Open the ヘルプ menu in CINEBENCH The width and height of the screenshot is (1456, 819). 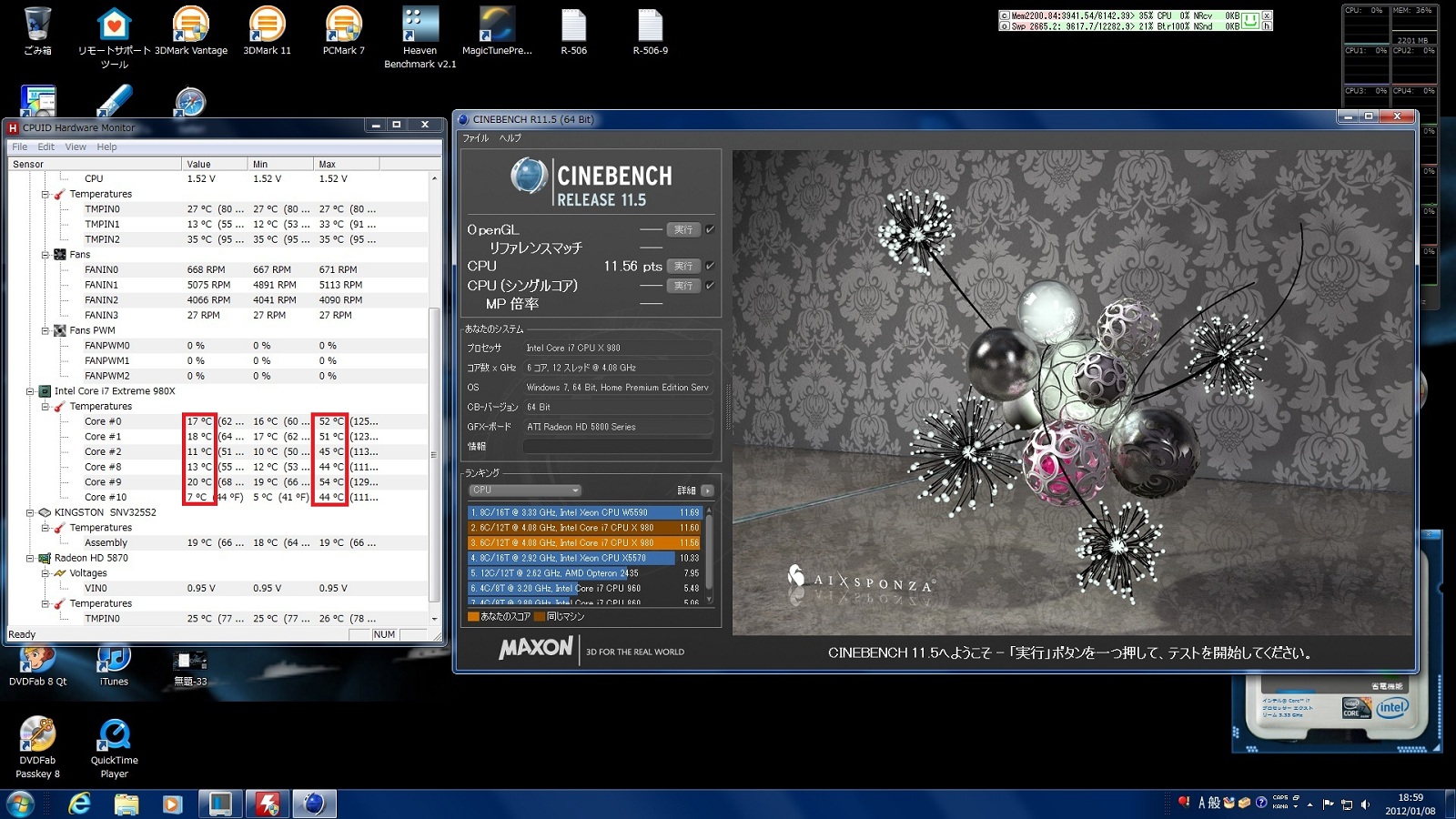(x=511, y=138)
